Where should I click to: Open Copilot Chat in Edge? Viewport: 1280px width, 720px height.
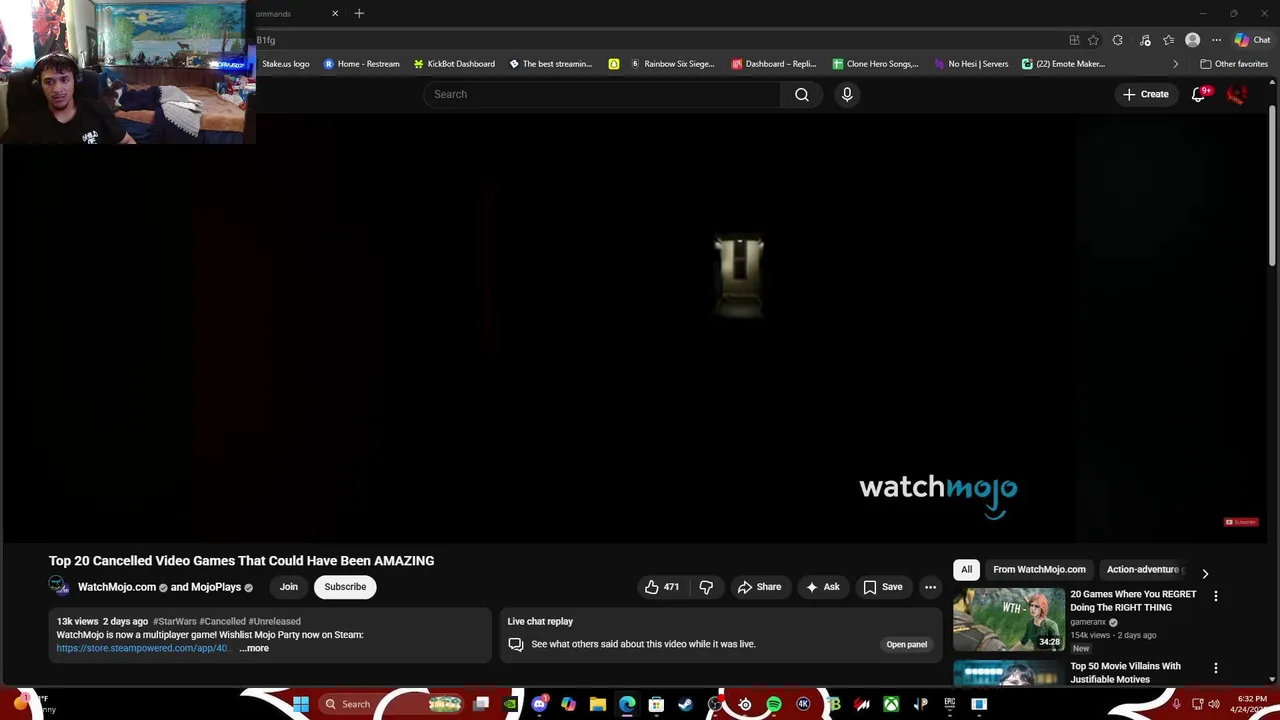click(x=1252, y=40)
